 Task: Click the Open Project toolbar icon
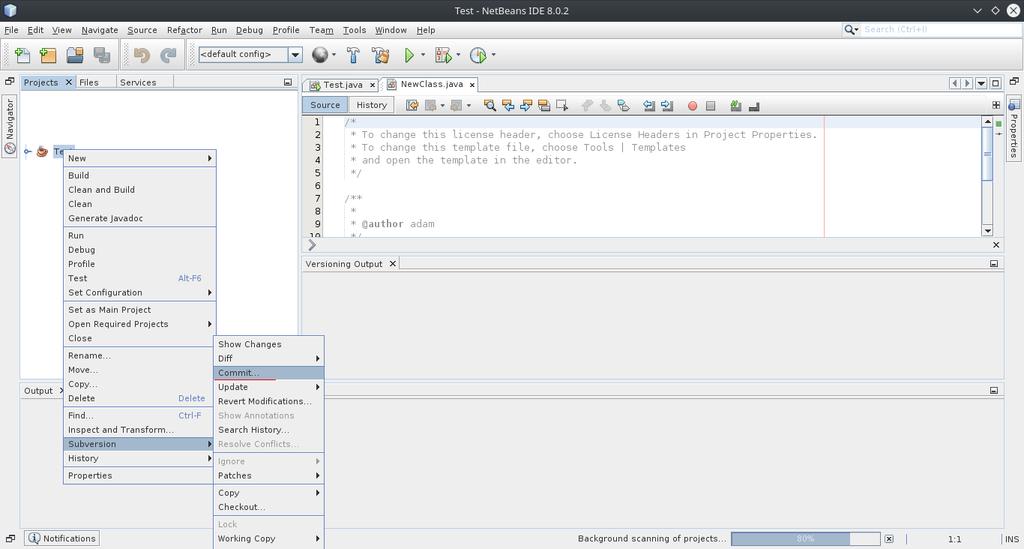[x=74, y=55]
